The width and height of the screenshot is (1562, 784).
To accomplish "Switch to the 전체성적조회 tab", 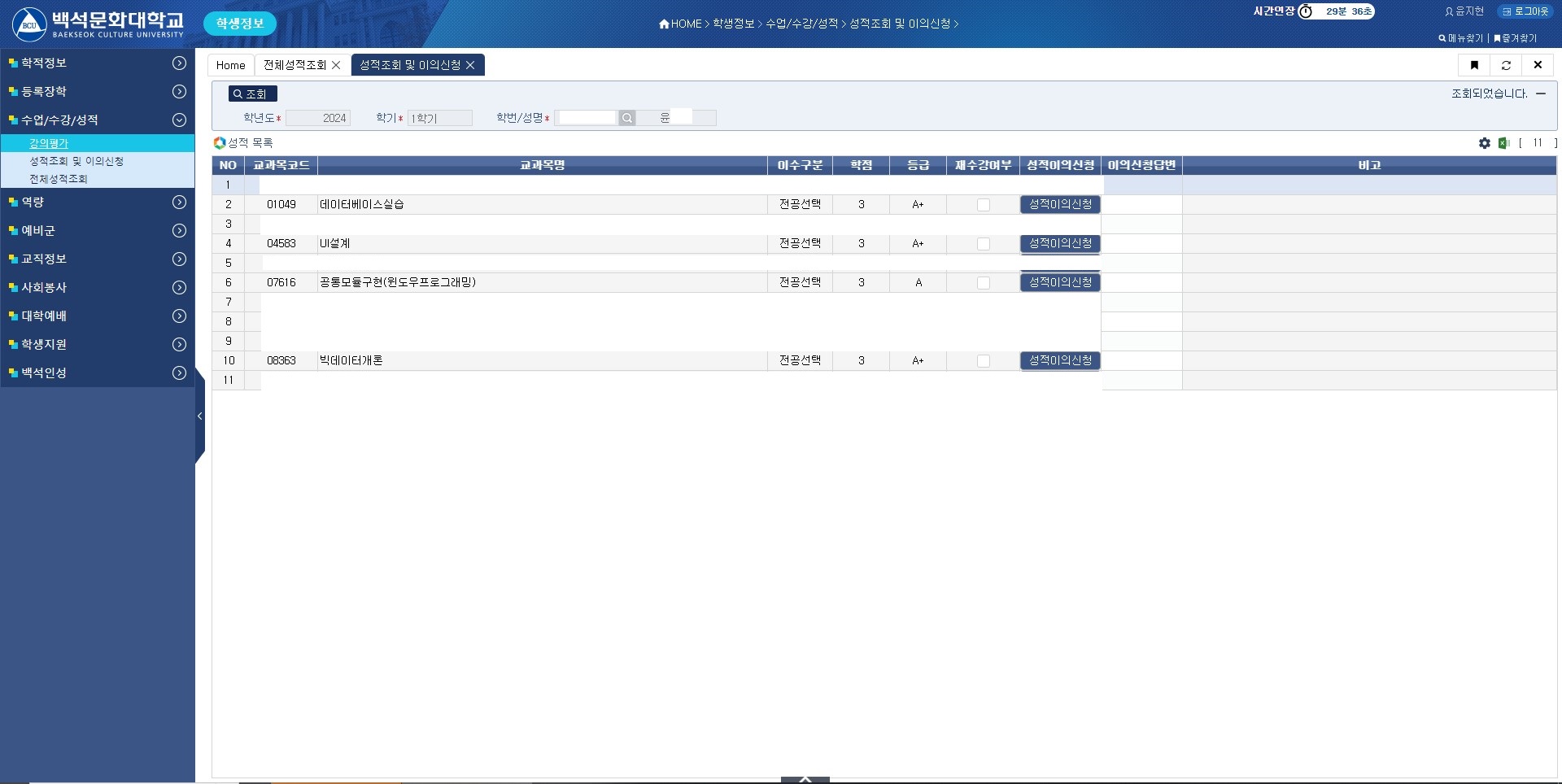I will coord(295,65).
